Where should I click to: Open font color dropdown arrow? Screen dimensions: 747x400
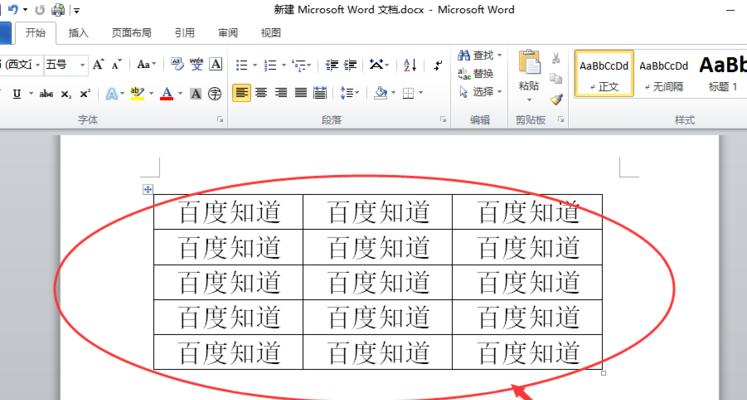tap(180, 94)
